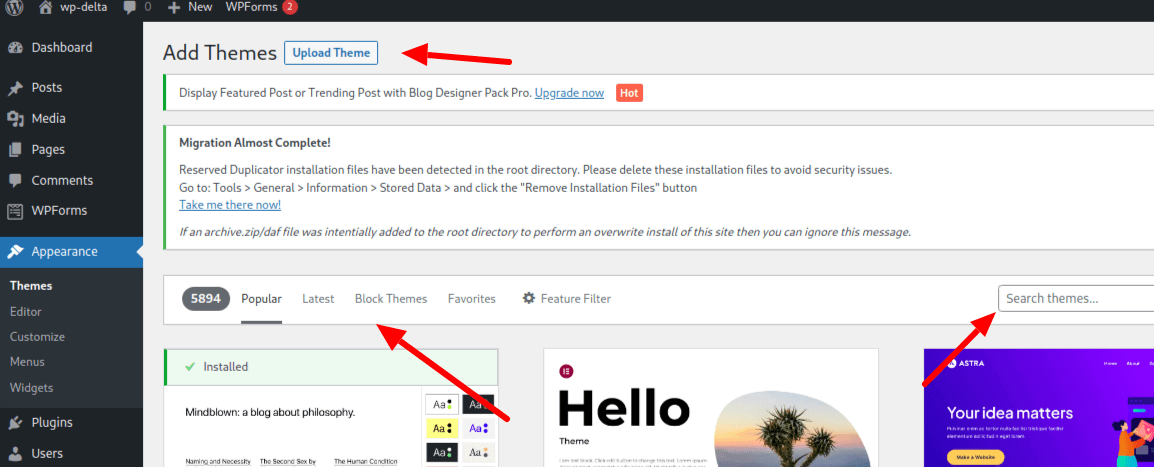The width and height of the screenshot is (1154, 467).
Task: Switch to the Favorites tab
Action: (x=472, y=299)
